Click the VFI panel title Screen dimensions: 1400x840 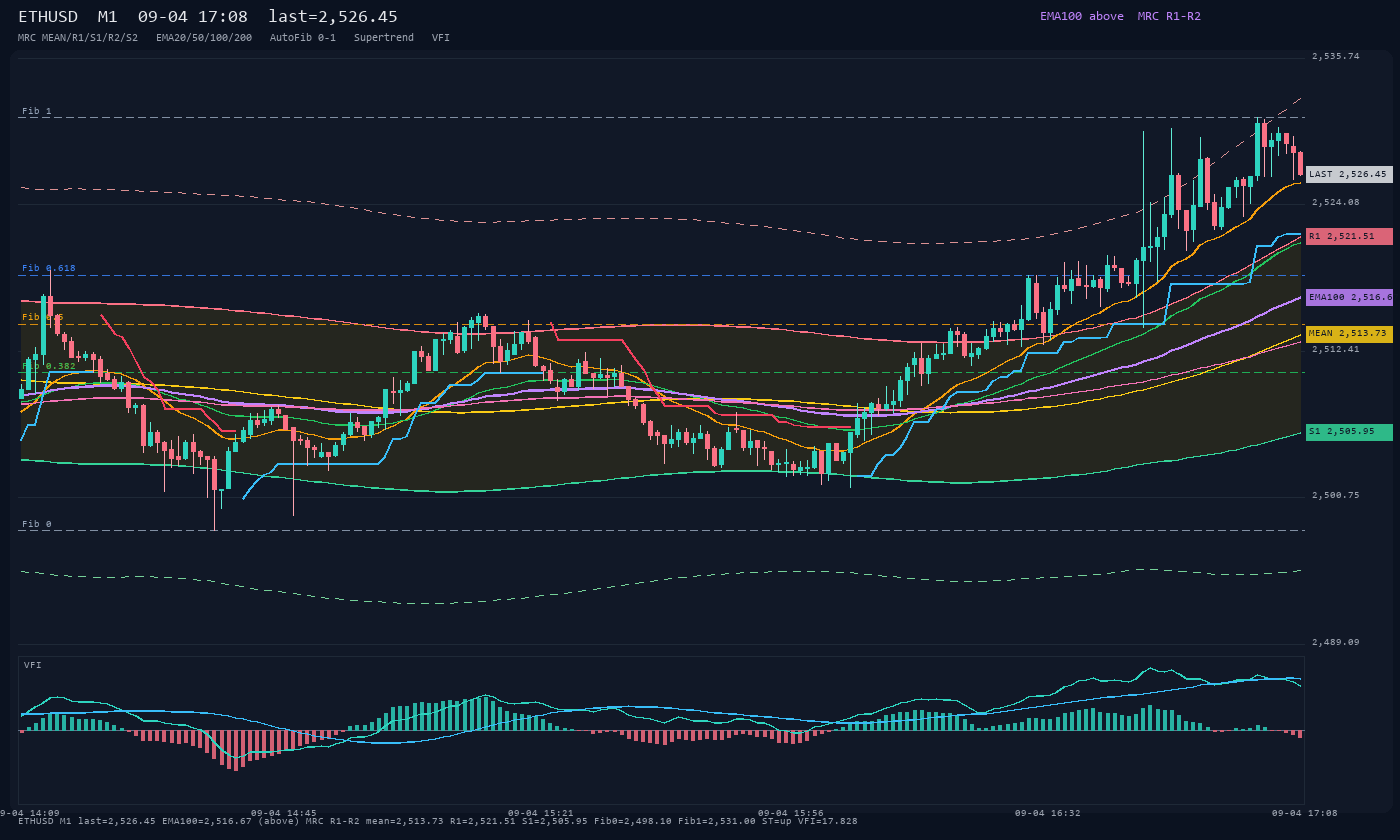33,665
